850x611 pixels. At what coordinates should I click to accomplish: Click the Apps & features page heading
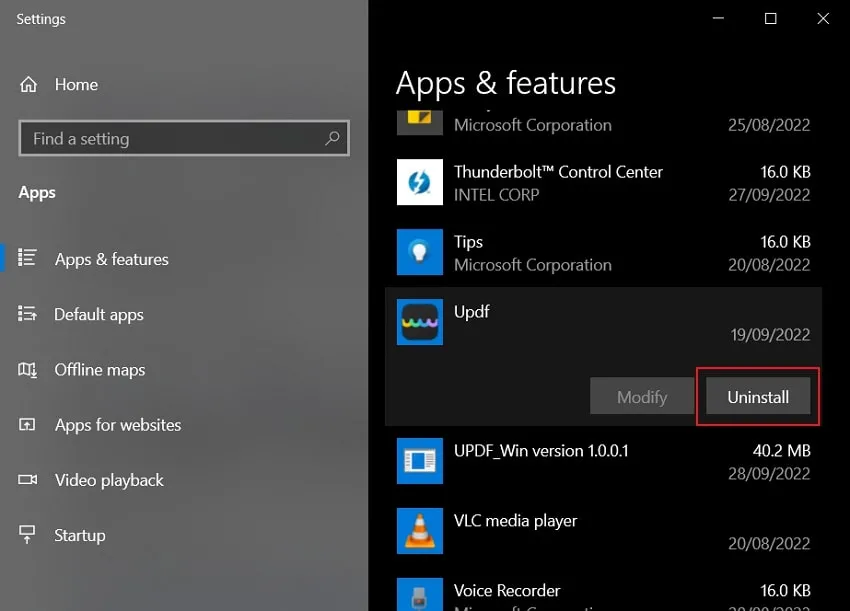505,83
